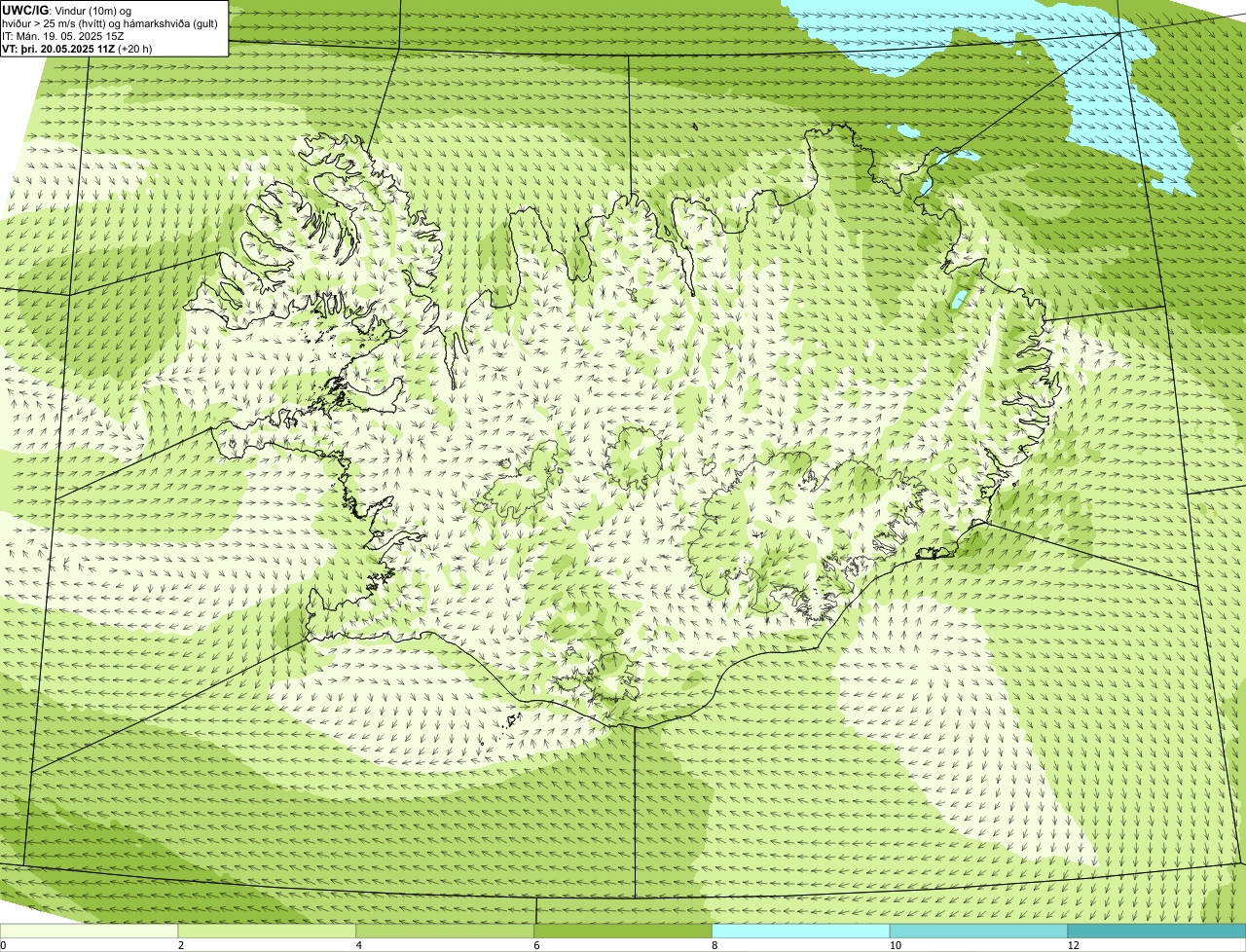Select the teal color bar segment above 12

pyautogui.click(x=1157, y=932)
